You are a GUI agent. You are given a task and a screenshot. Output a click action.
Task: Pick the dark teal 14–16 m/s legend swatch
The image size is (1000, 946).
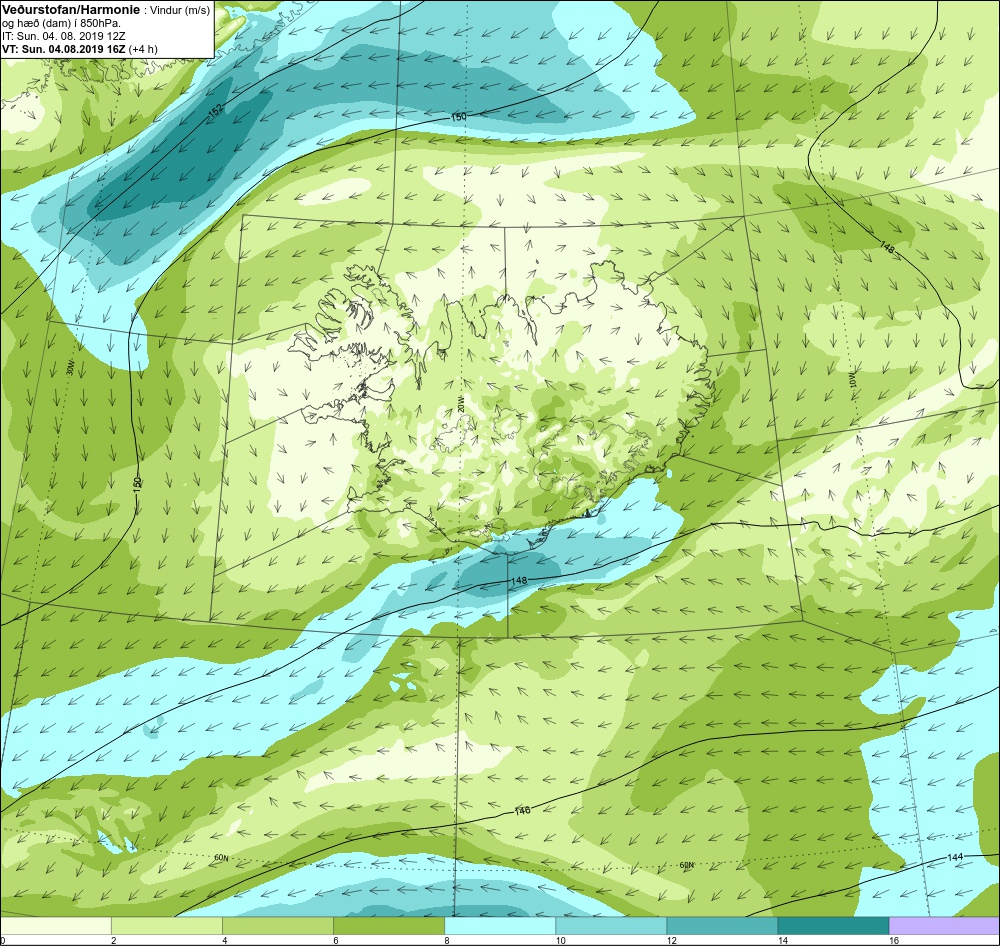tap(832, 926)
